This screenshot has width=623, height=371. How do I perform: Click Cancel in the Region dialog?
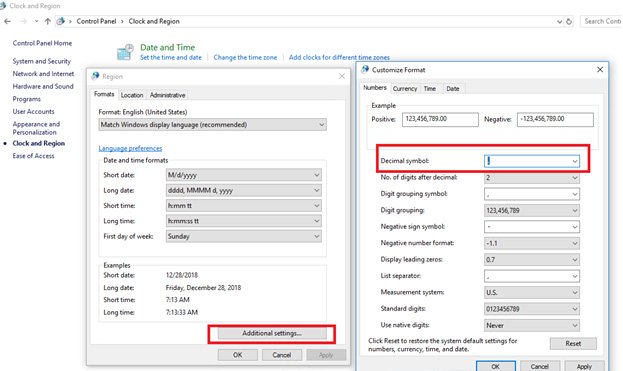pyautogui.click(x=282, y=355)
